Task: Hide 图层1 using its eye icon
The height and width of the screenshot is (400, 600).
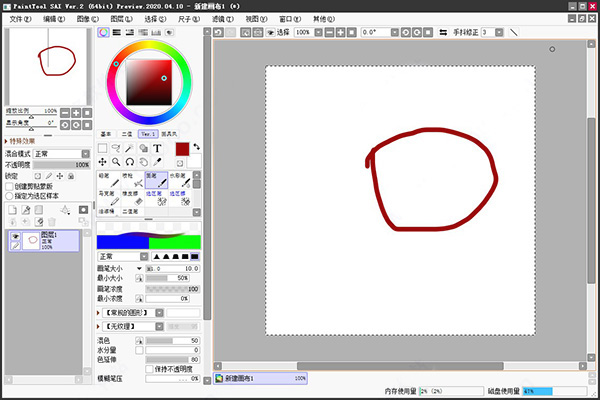Action: click(15, 237)
